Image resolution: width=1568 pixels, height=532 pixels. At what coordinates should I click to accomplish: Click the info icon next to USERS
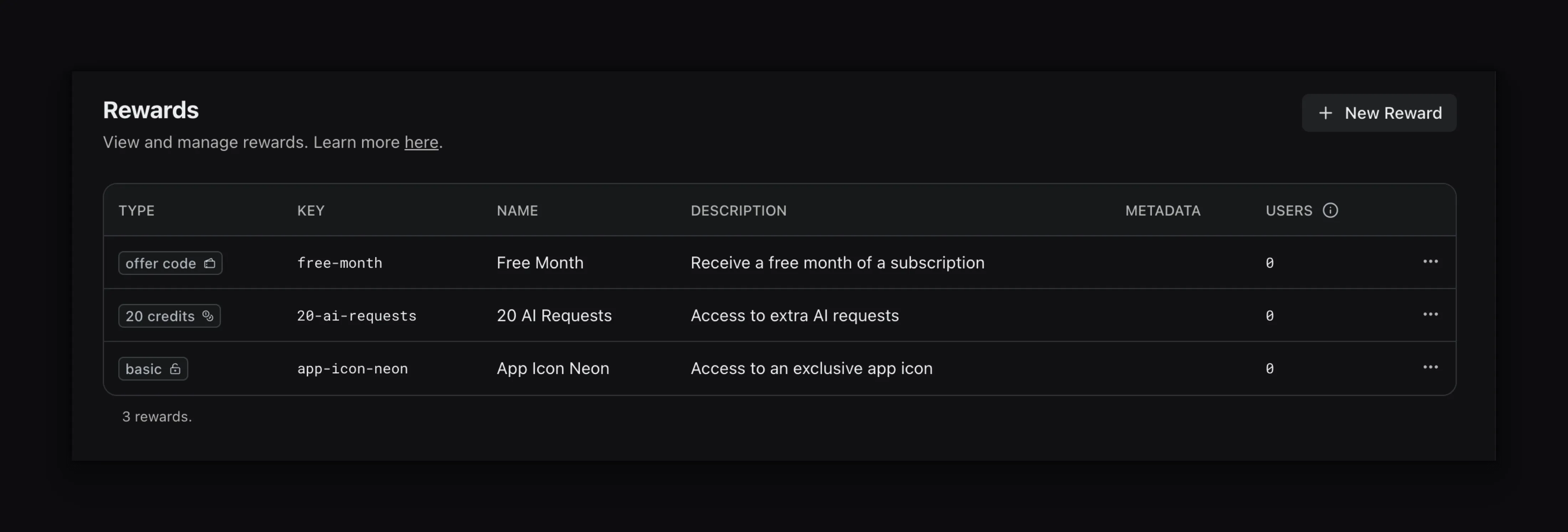1330,210
